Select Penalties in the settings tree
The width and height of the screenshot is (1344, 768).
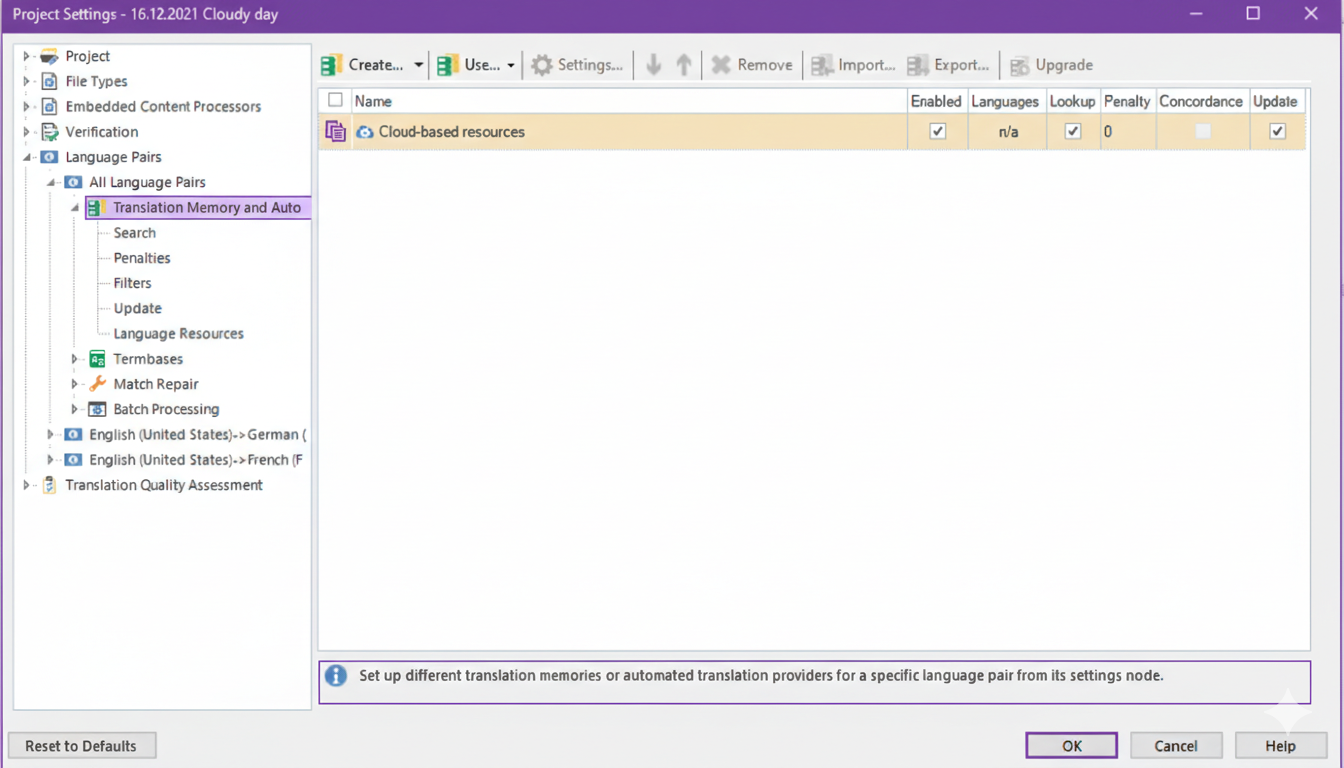[x=142, y=258]
